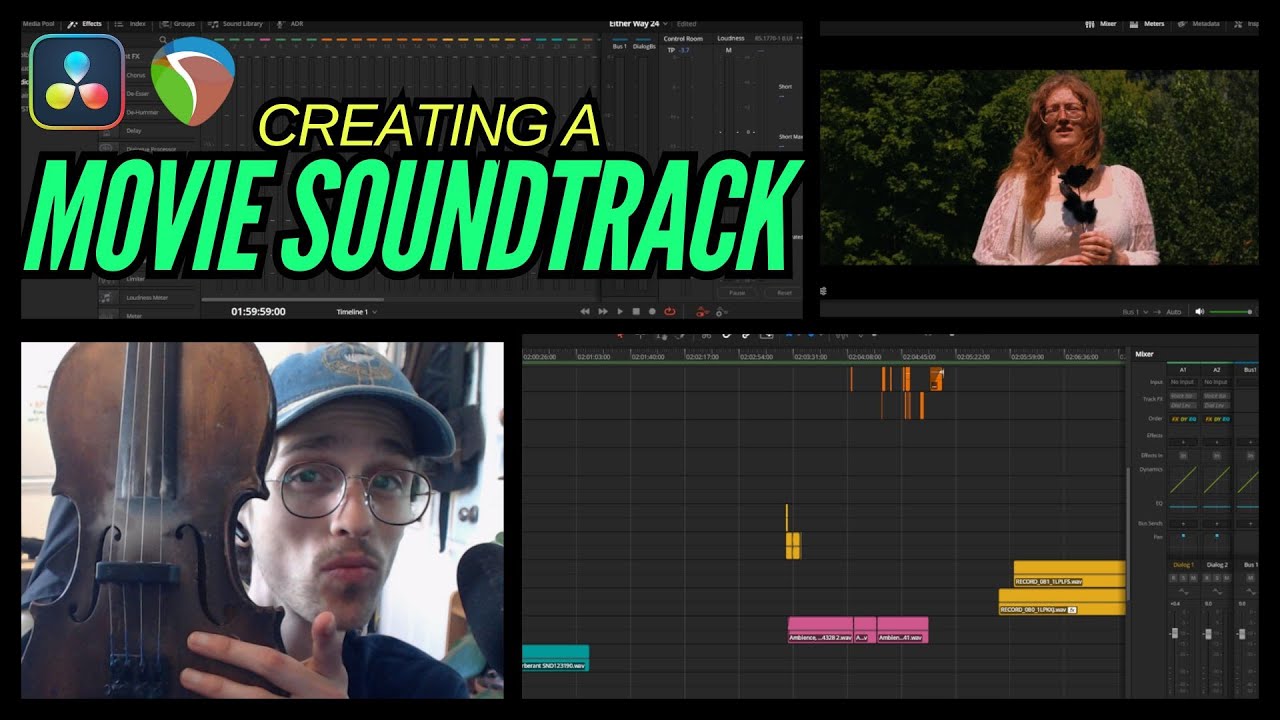
Task: Open the Sound Library tab
Action: click(x=237, y=22)
